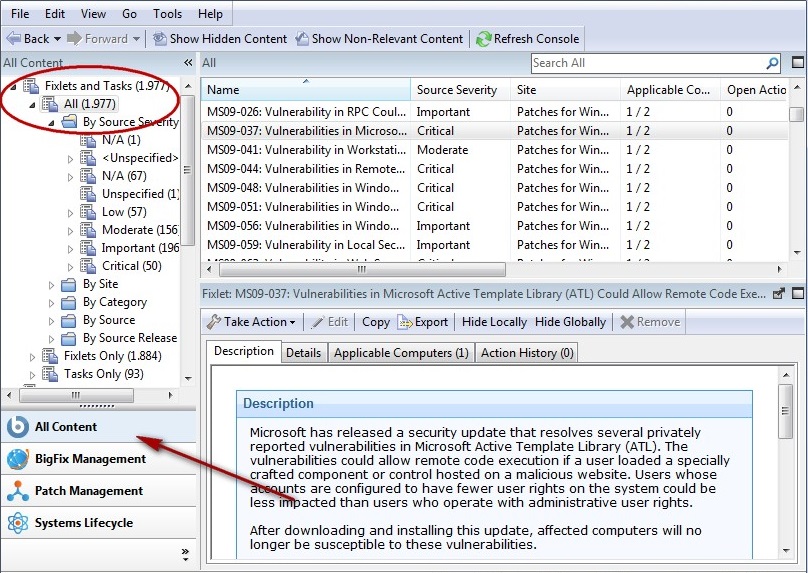Click the Forward arrow icon
The image size is (808, 573).
tap(75, 39)
